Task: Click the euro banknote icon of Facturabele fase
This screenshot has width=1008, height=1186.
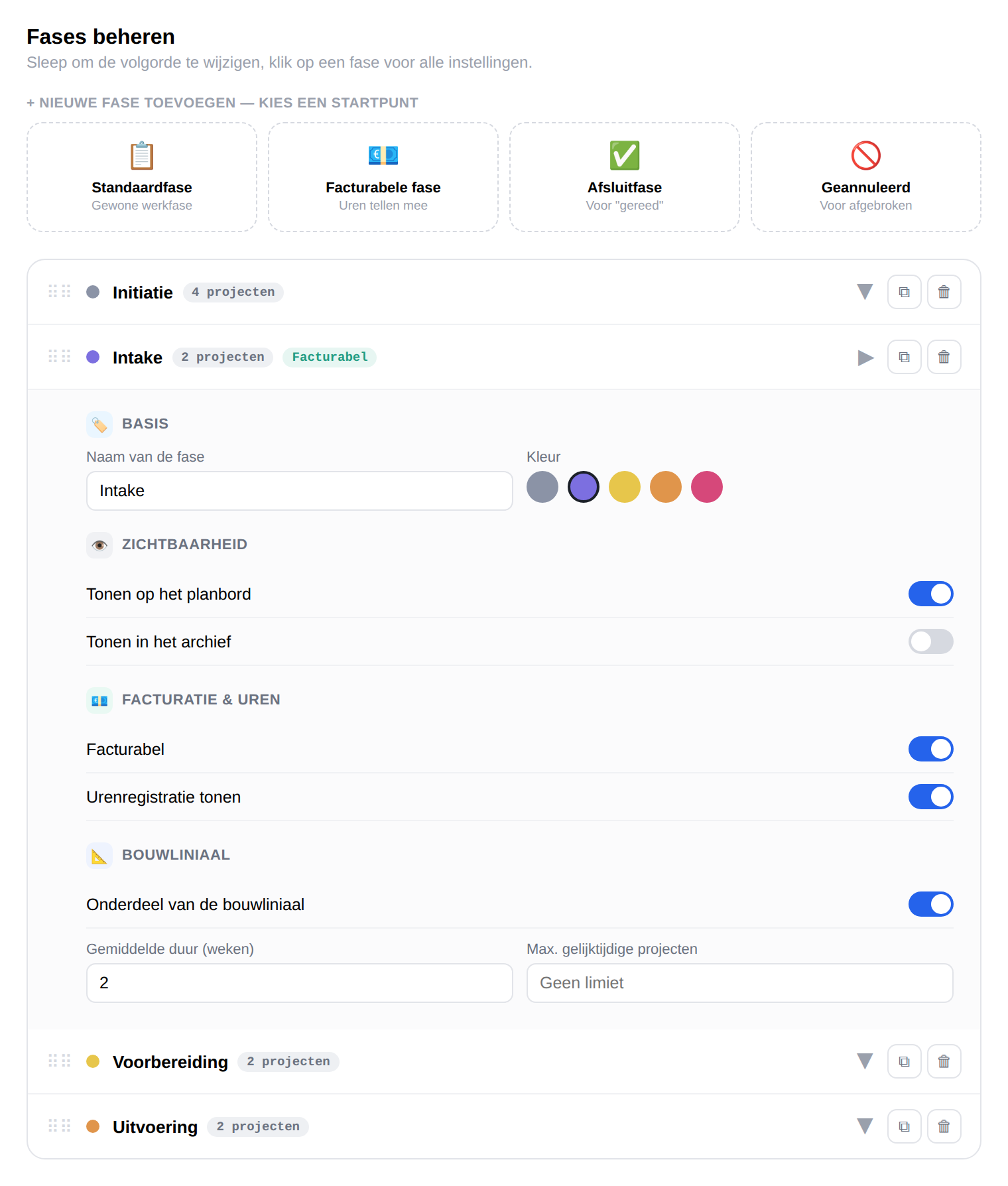Action: [383, 156]
